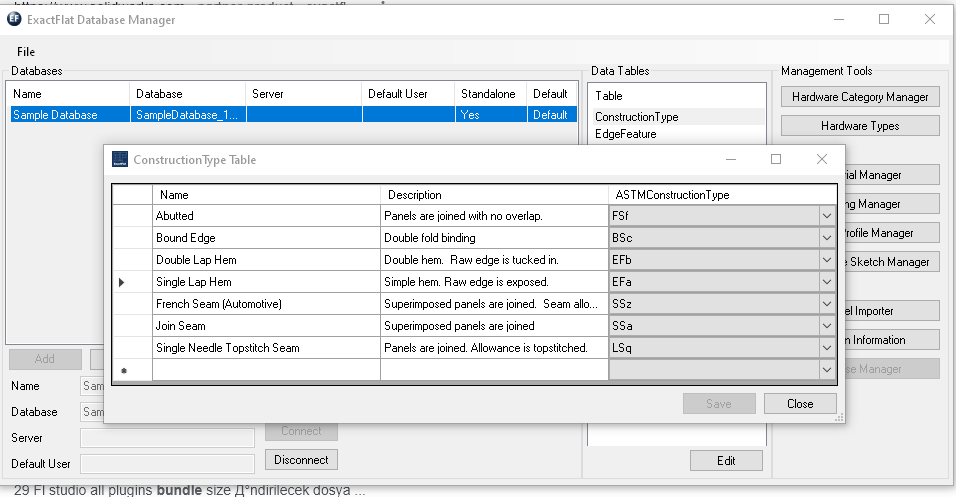
Task: Open ASTM dropdown for Join Seam row
Action: coord(826,326)
